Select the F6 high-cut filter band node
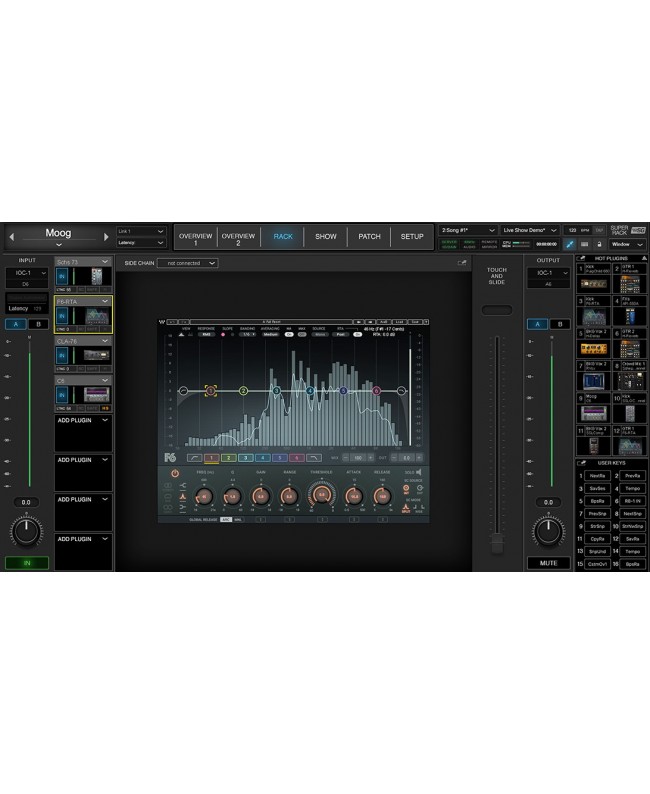The height and width of the screenshot is (794, 650). point(401,390)
